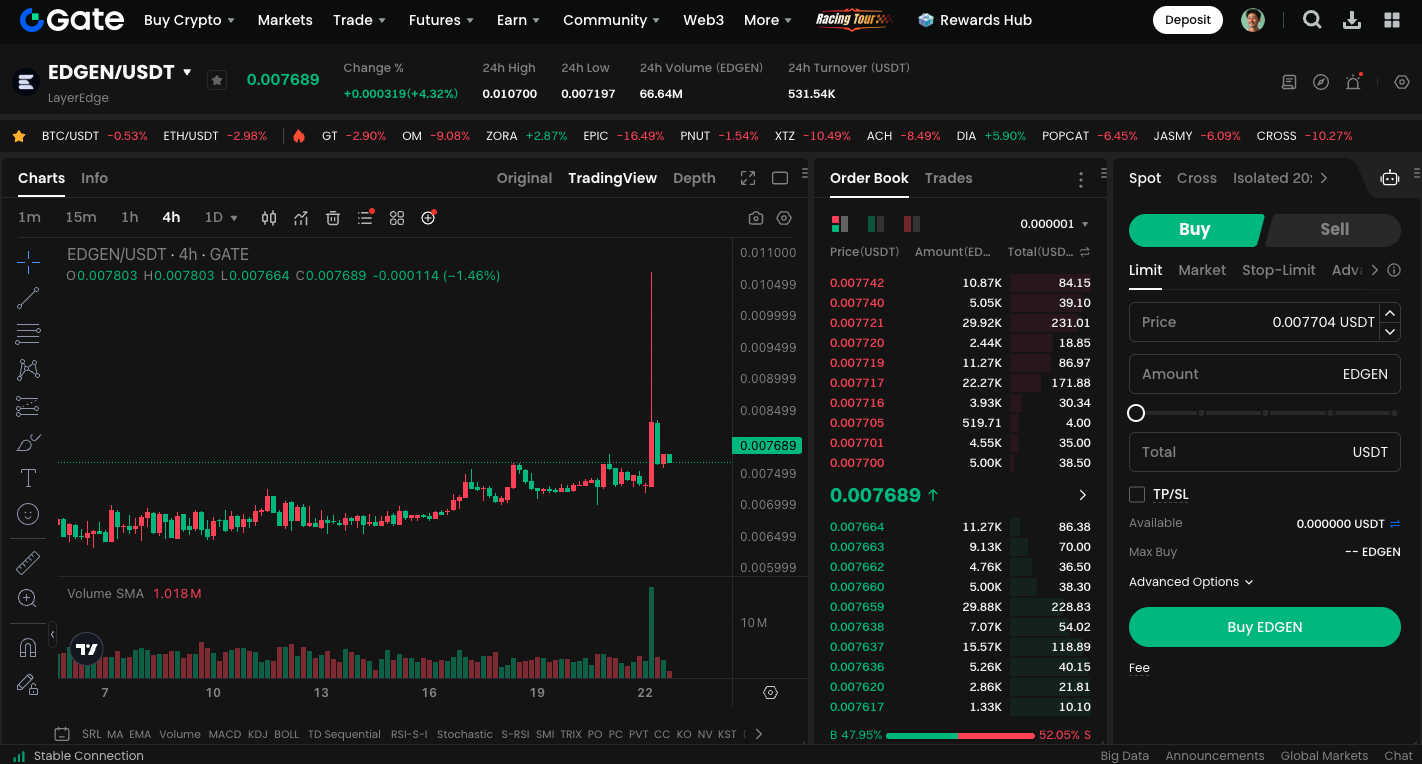Switch to Original chart view

point(524,178)
